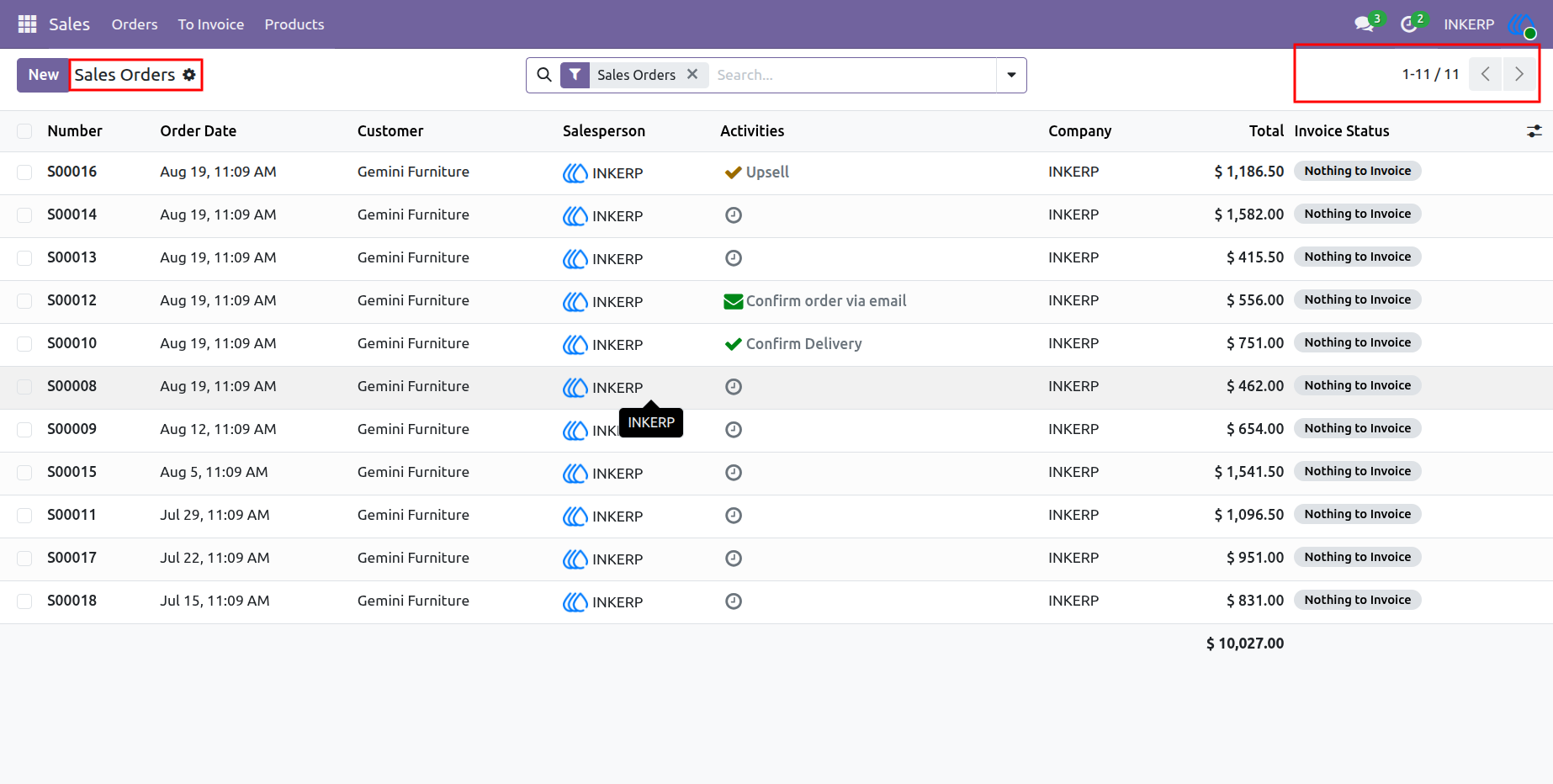Open the activity clock for S00018
1553x784 pixels.
[734, 601]
